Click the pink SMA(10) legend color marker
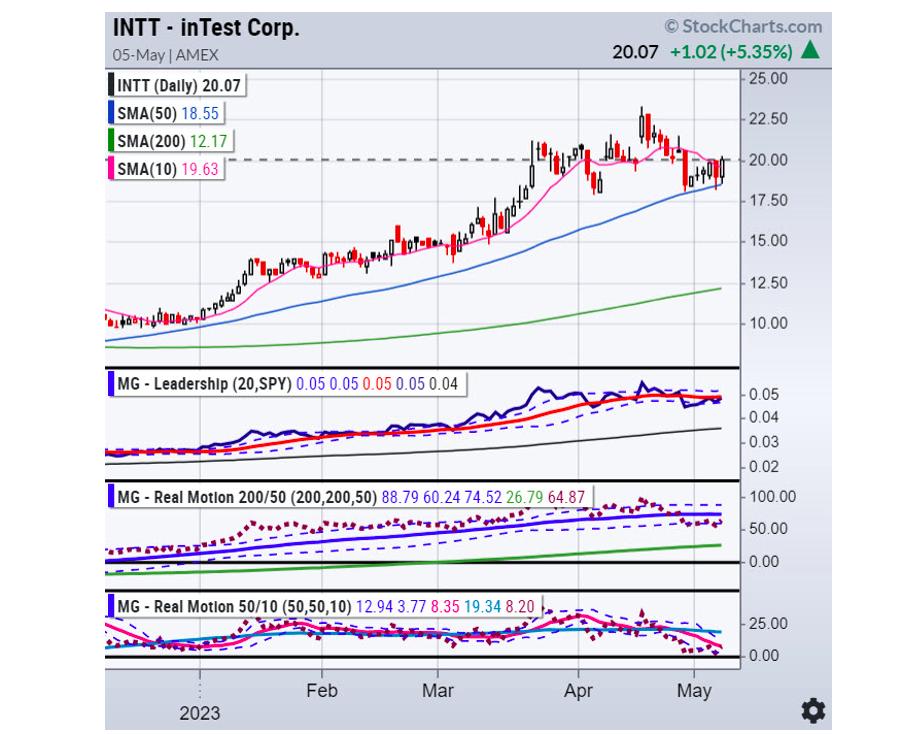 tap(111, 169)
